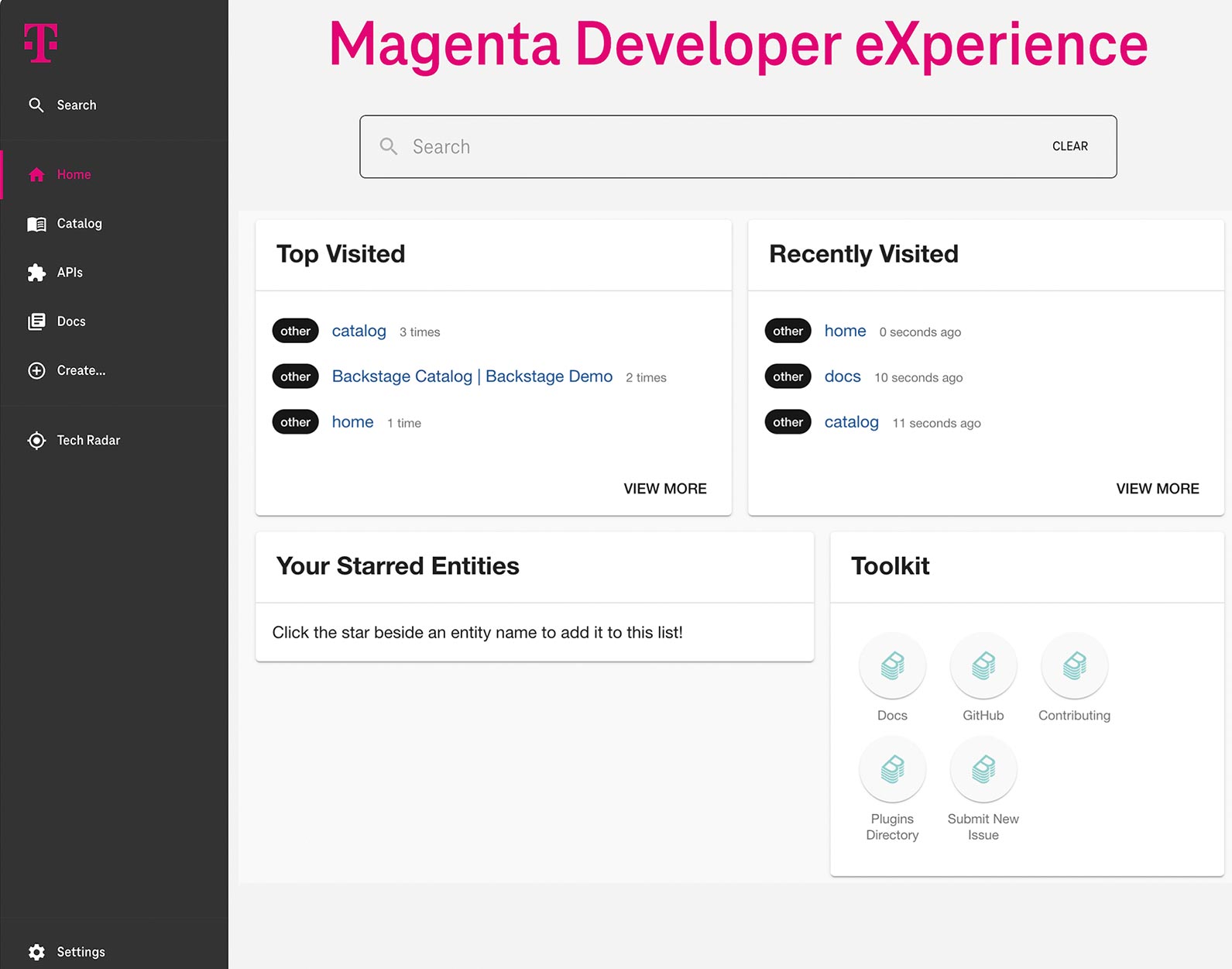Open Catalog label in sidebar
Viewport: 1232px width, 969px height.
(x=79, y=224)
